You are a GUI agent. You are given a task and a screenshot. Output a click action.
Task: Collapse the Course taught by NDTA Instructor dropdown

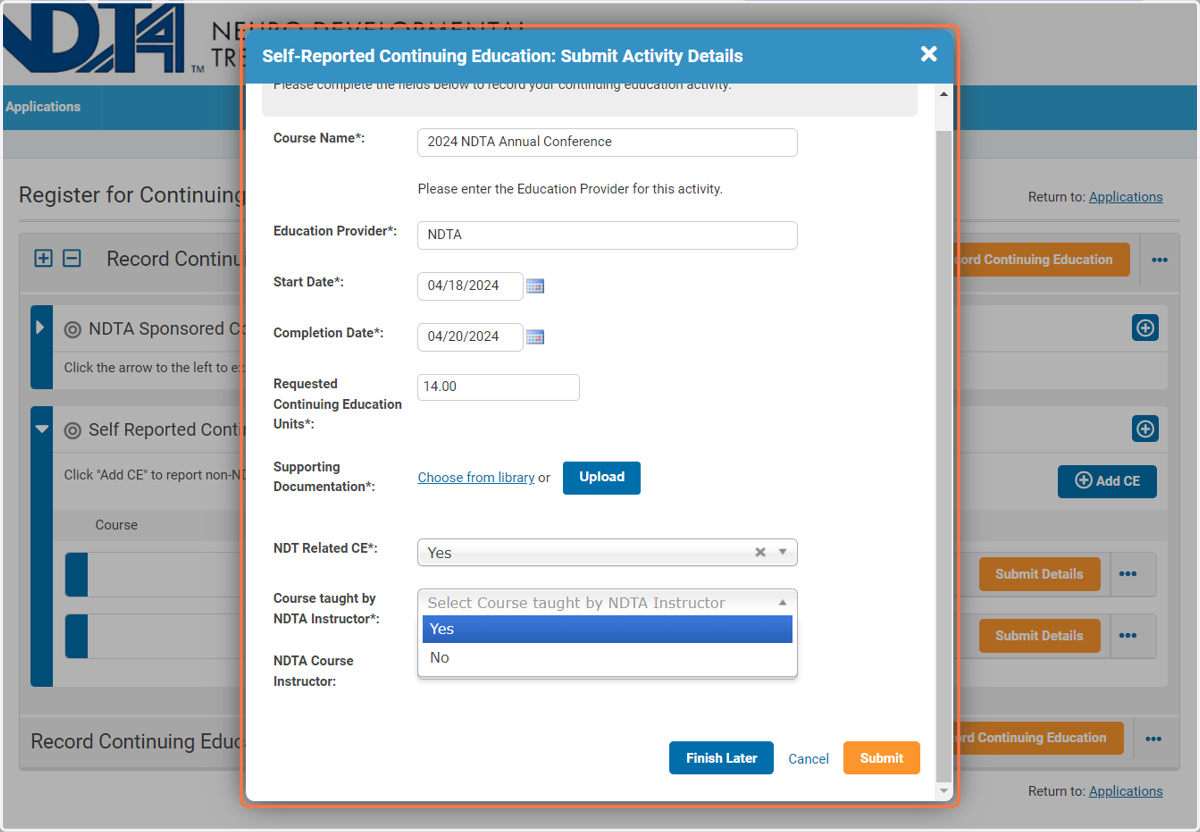tap(783, 602)
